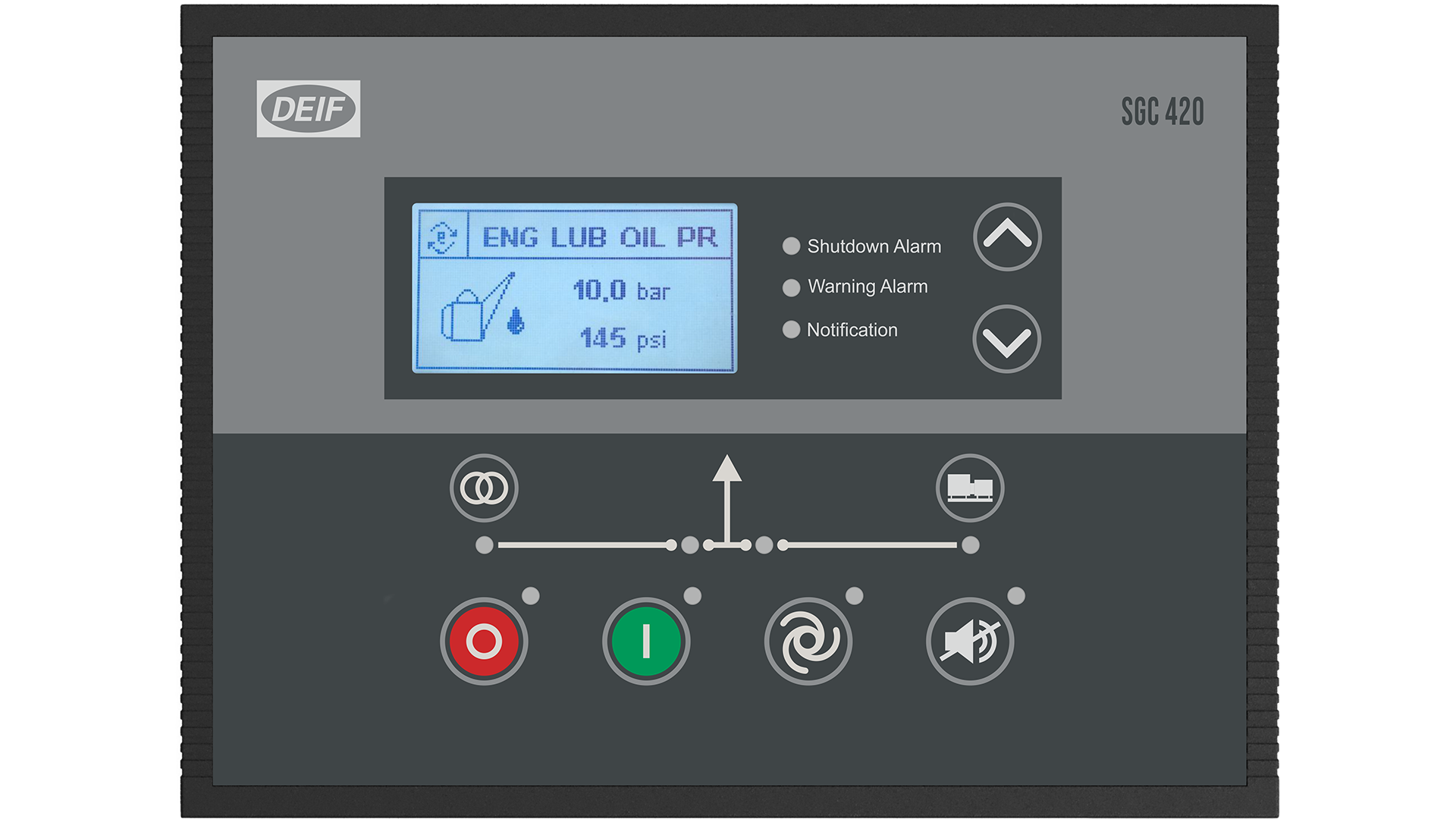Image resolution: width=1456 pixels, height=819 pixels.
Task: Select the 10.0 bar pressure reading
Action: [623, 291]
